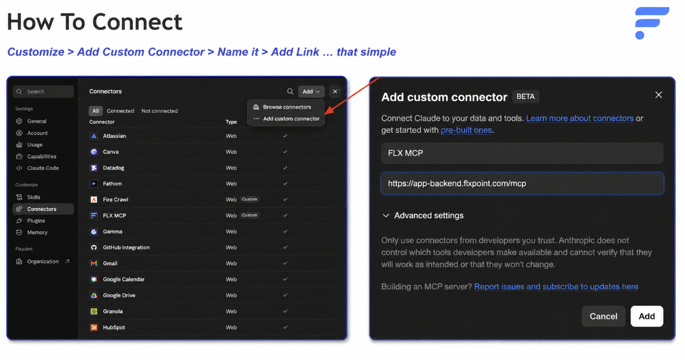Click the General settings gear icon
Image resolution: width=685 pixels, height=360 pixels.
point(19,121)
